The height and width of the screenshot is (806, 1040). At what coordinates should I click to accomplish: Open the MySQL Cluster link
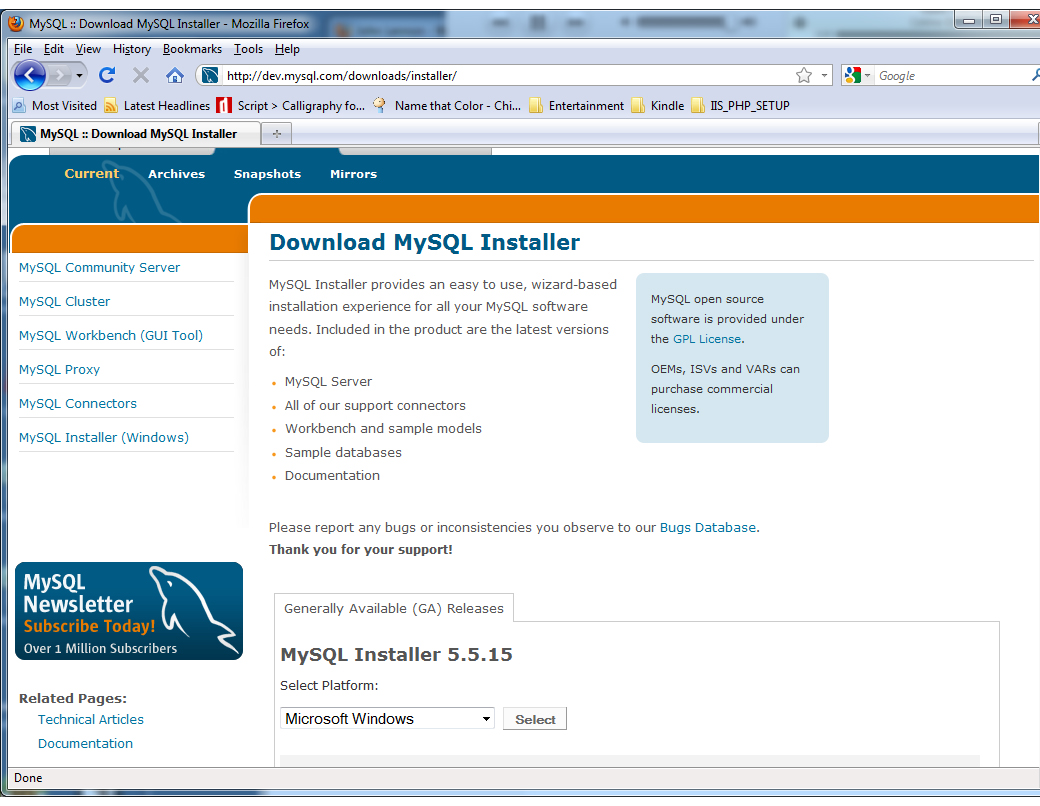64,301
